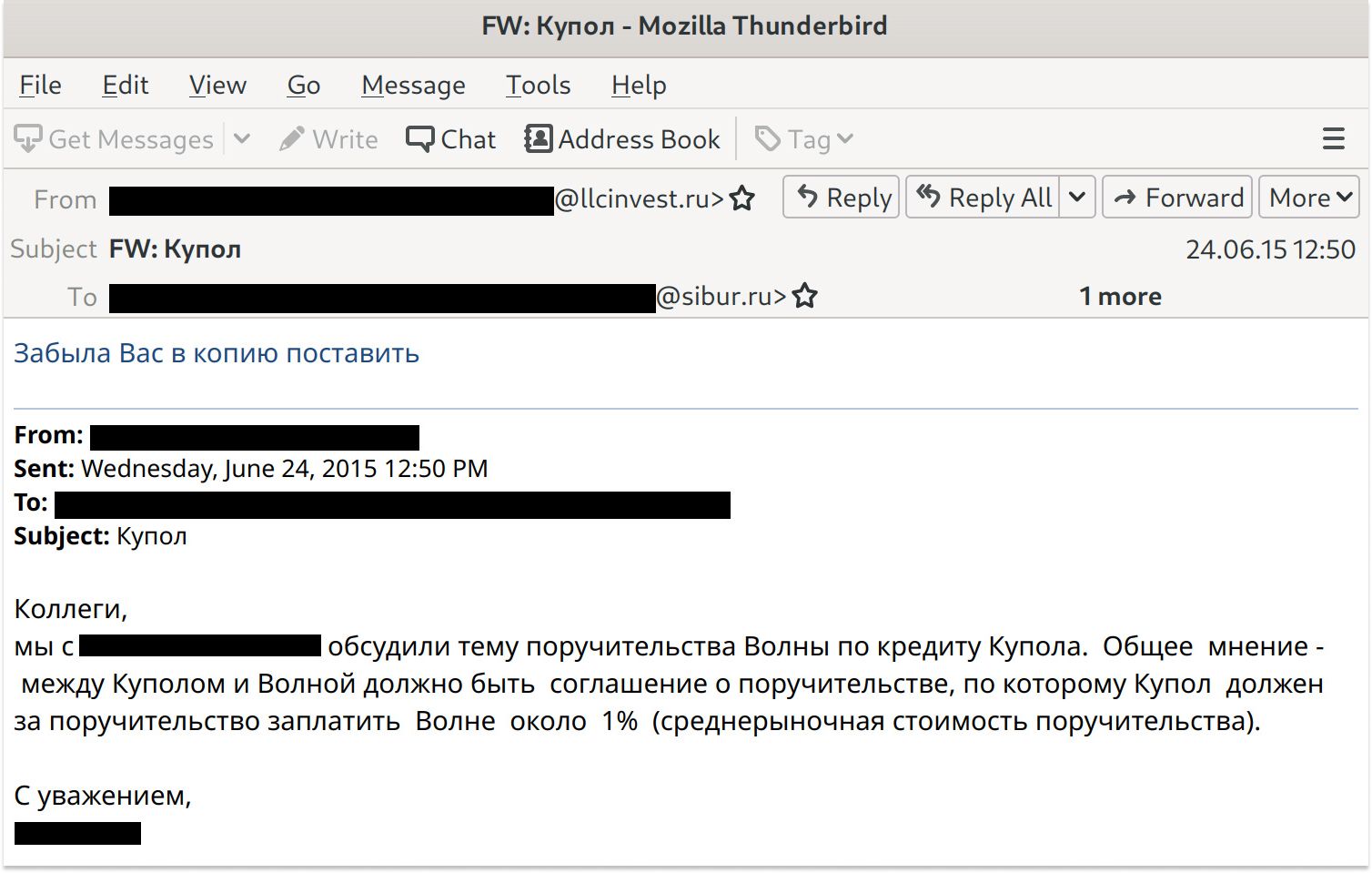
Task: Open the More actions dropdown
Action: (x=1308, y=198)
